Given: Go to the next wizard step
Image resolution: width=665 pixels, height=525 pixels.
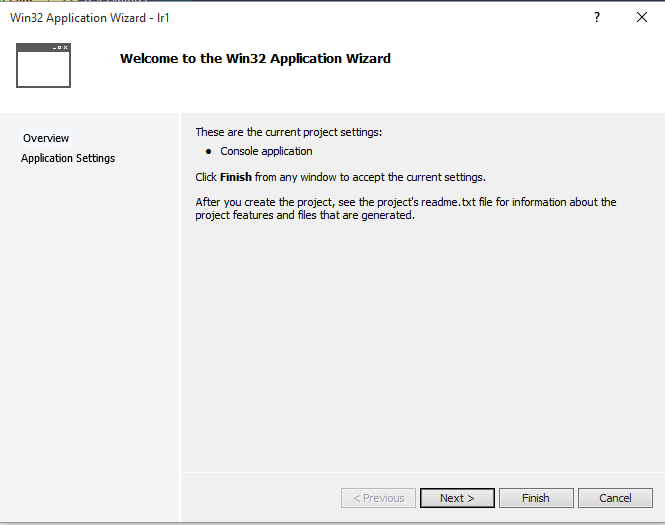Looking at the screenshot, I should pos(457,498).
